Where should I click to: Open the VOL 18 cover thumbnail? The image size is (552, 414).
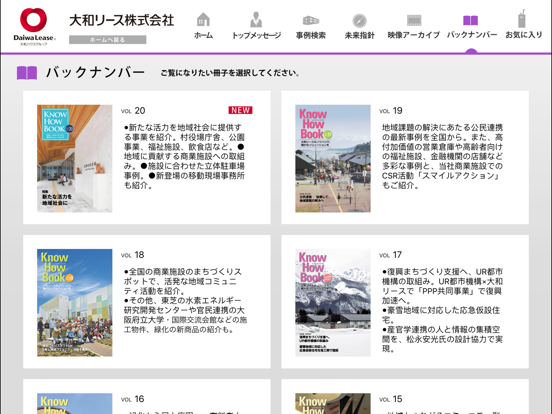[75, 303]
